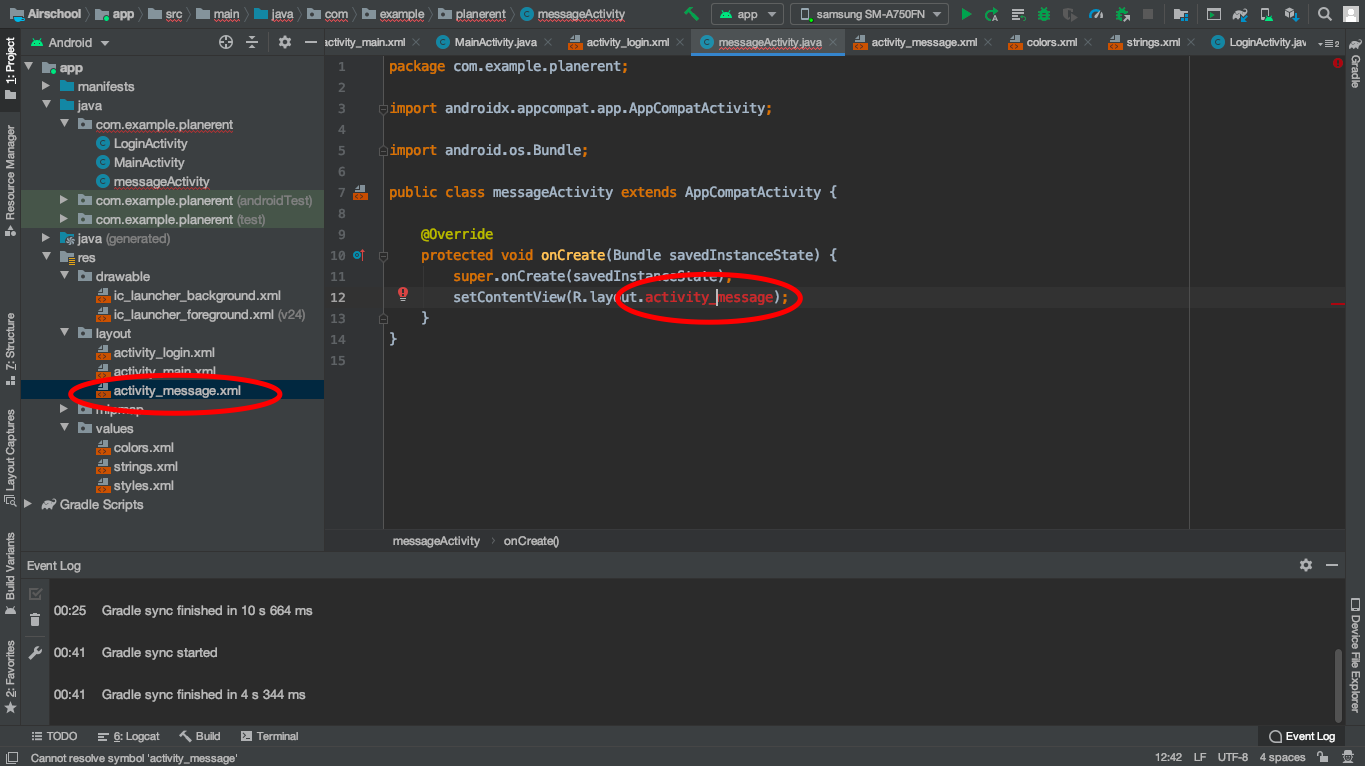Viewport: 1365px width, 766px height.
Task: Open the app run configuration dropdown
Action: [746, 14]
